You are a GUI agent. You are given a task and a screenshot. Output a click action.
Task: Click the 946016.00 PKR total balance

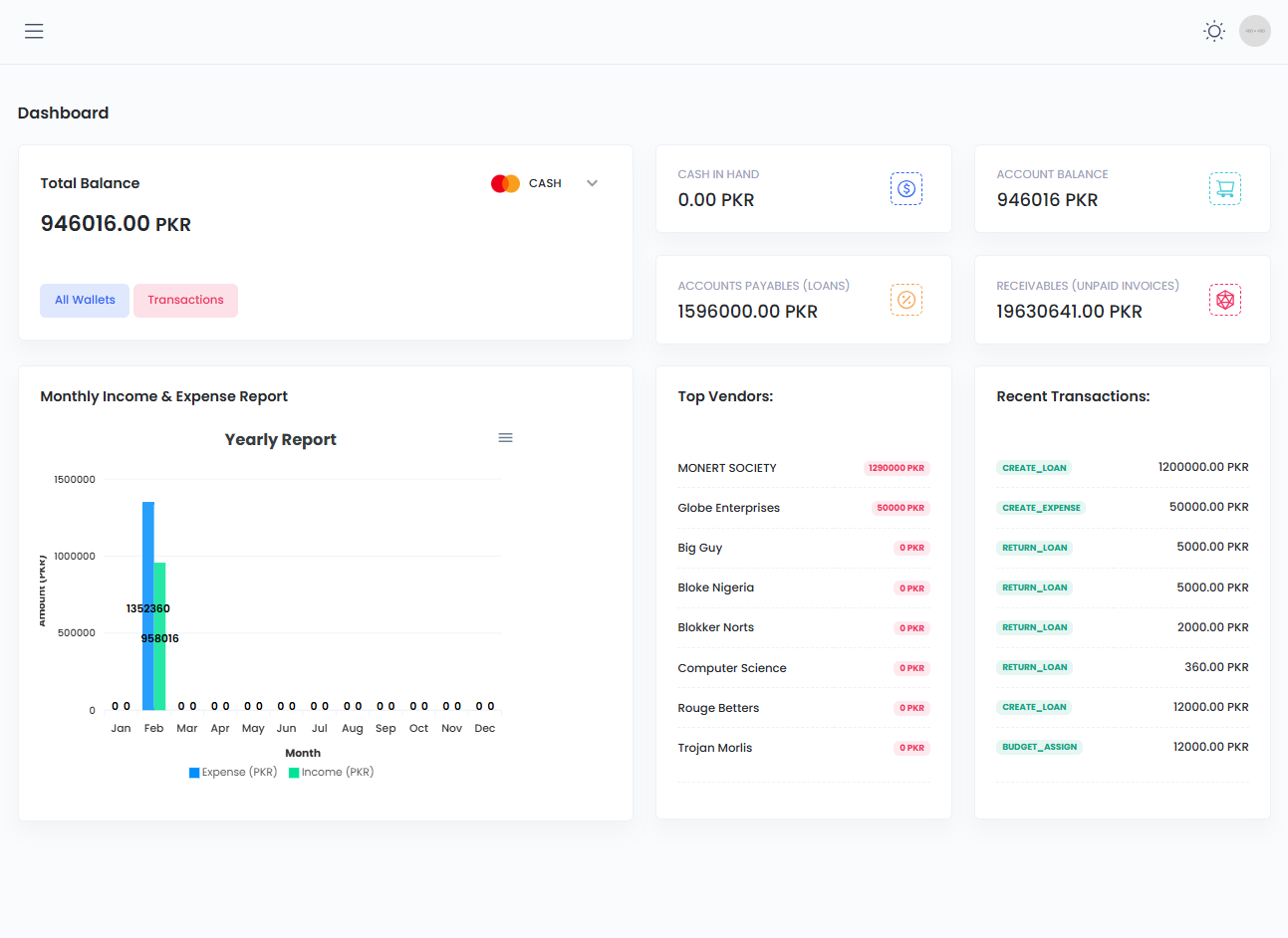coord(116,224)
